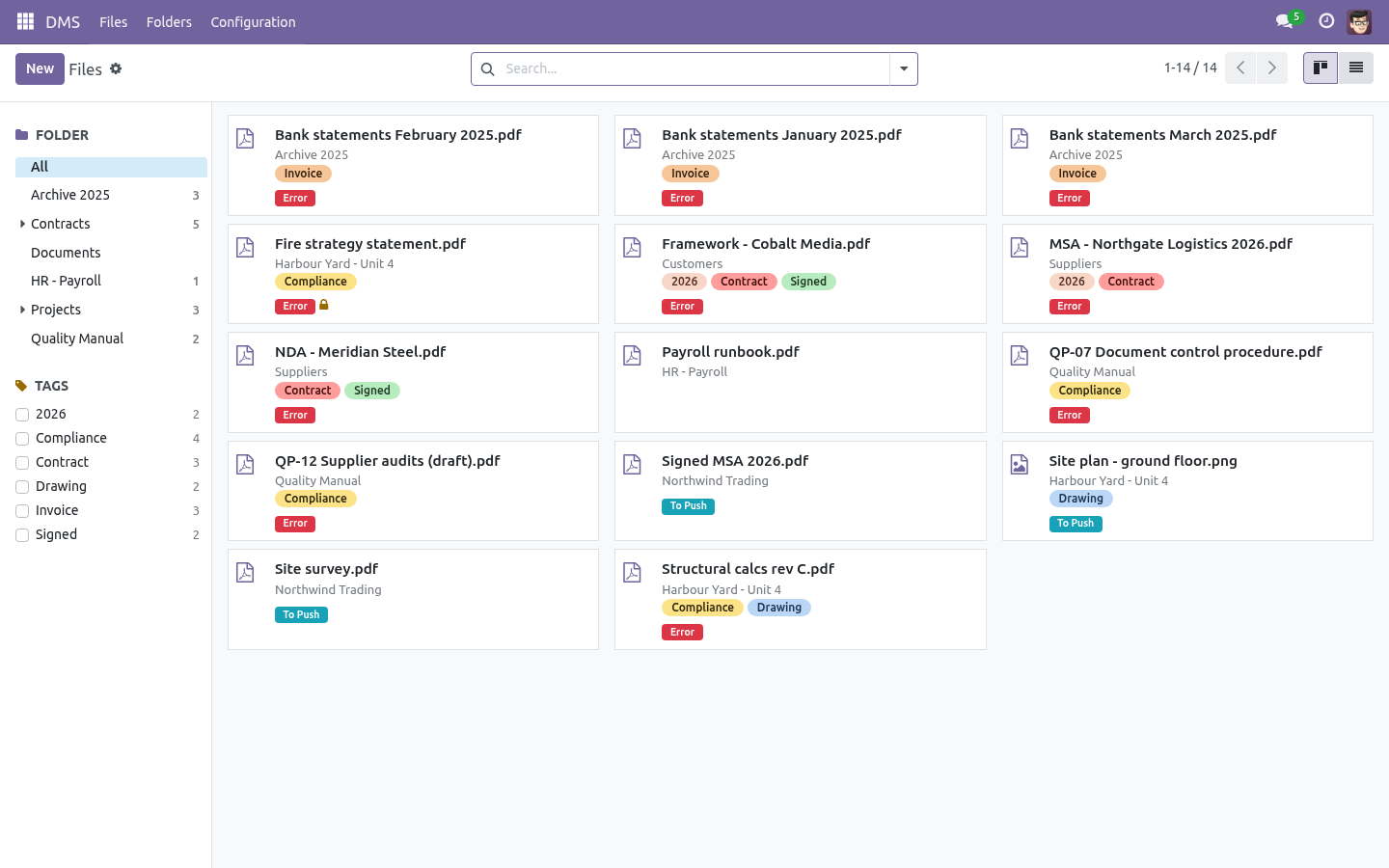Check the Compliance tag filter

pyautogui.click(x=22, y=439)
